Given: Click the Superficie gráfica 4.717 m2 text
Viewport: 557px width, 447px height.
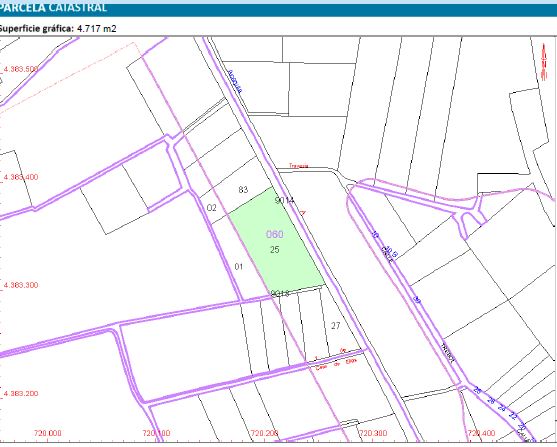Looking at the screenshot, I should point(58,28).
